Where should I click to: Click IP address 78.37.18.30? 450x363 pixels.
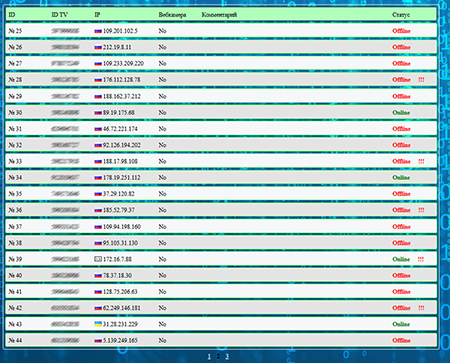click(117, 275)
